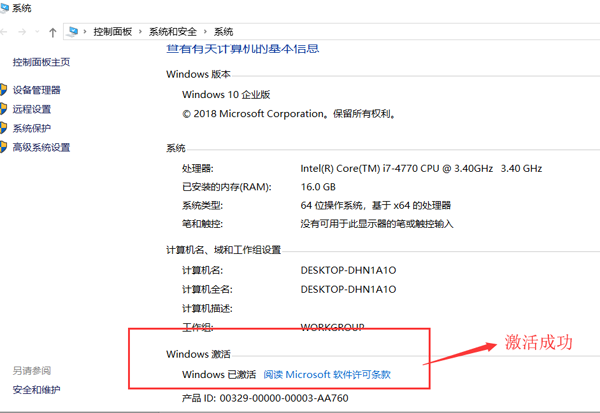
Task: Expand chevron after 控制面板 breadcrumb
Action: point(140,32)
